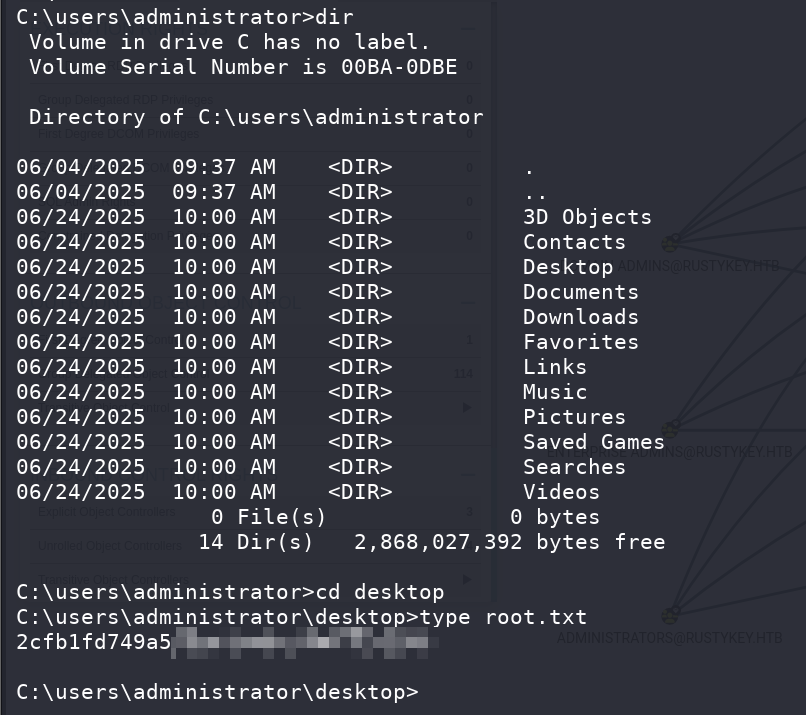Viewport: 806px width, 715px height.
Task: Click the Desktop entry in the directory listing
Action: (x=568, y=267)
